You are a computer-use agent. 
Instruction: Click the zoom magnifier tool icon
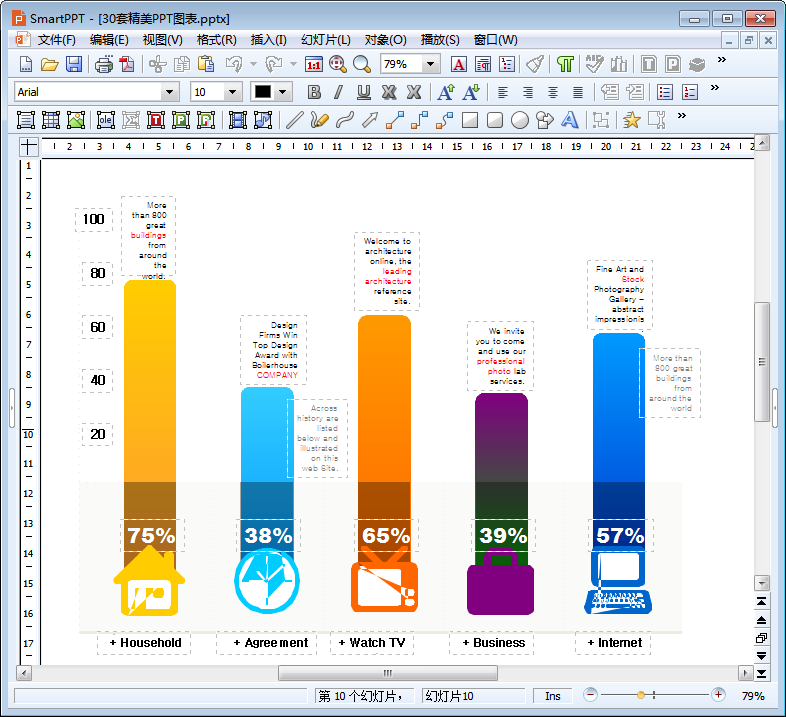click(x=361, y=64)
